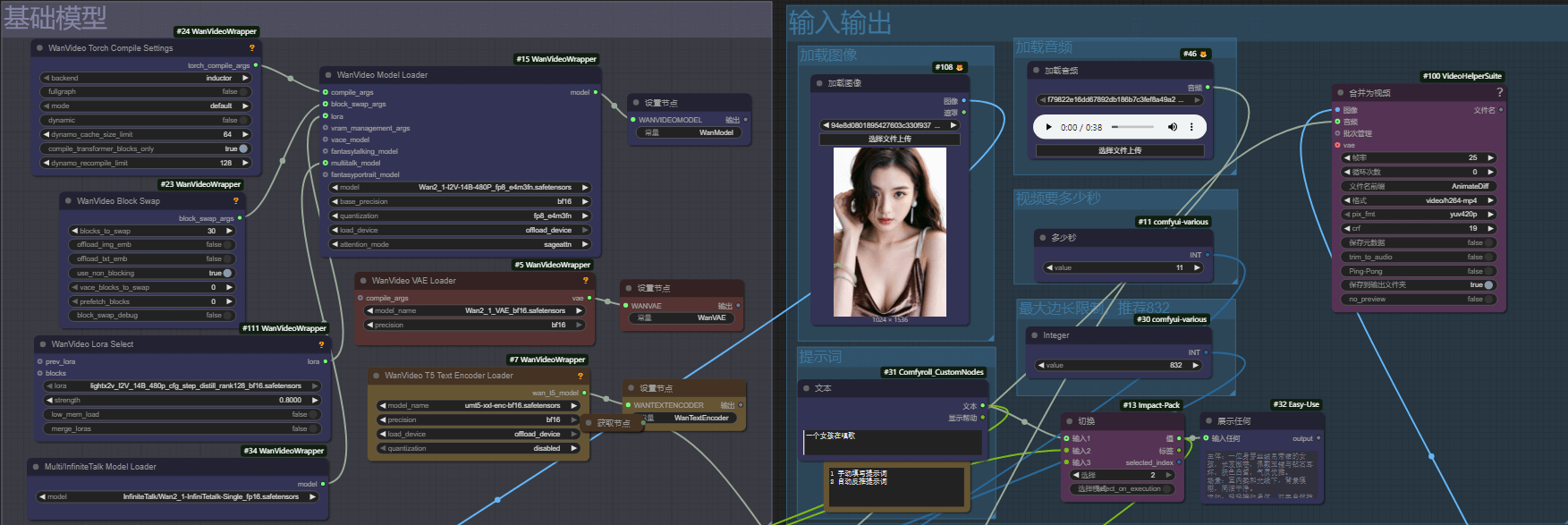The width and height of the screenshot is (1568, 525).
Task: Change attention_mode sageattn selection
Action: [x=461, y=245]
